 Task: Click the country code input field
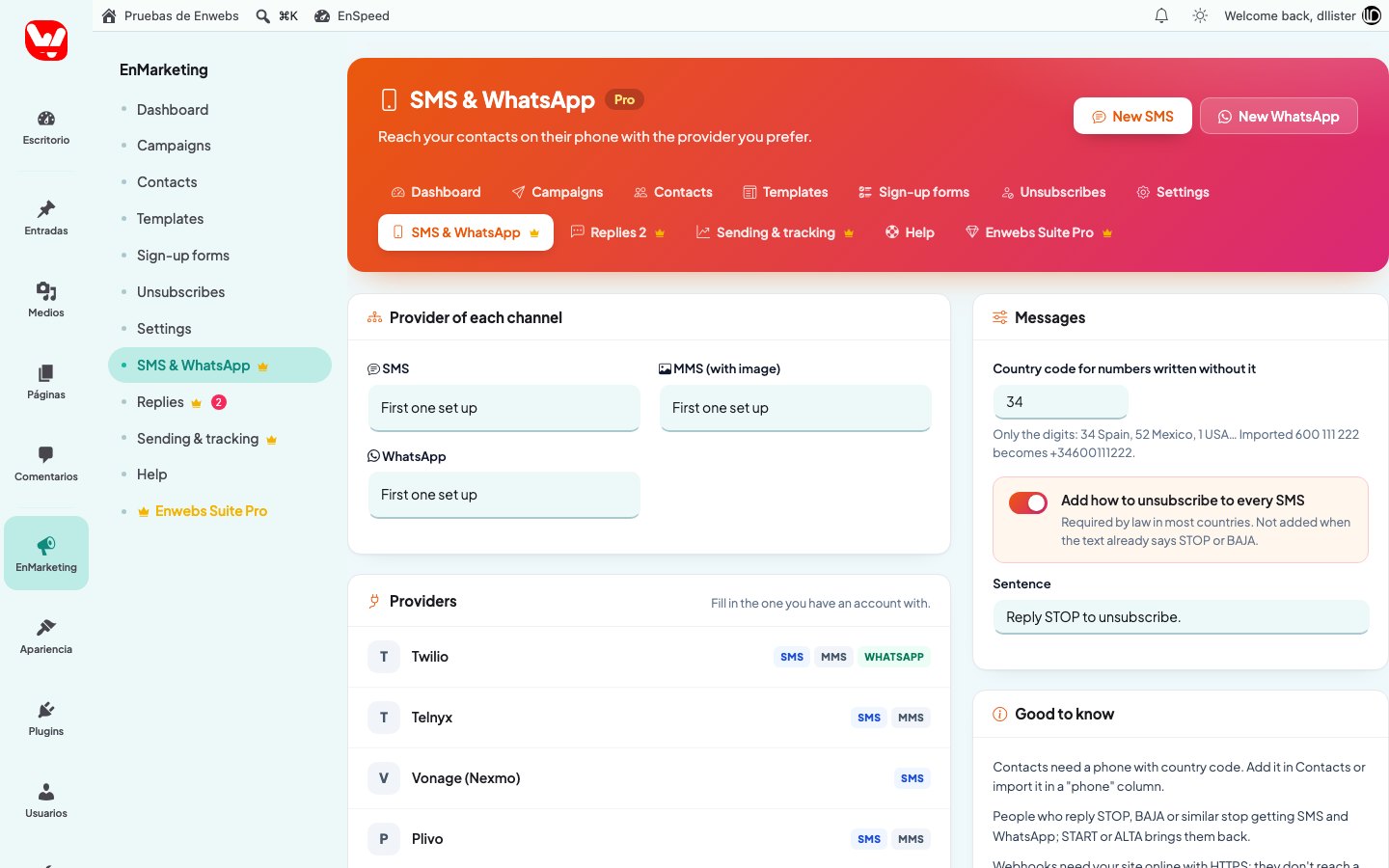click(1060, 402)
